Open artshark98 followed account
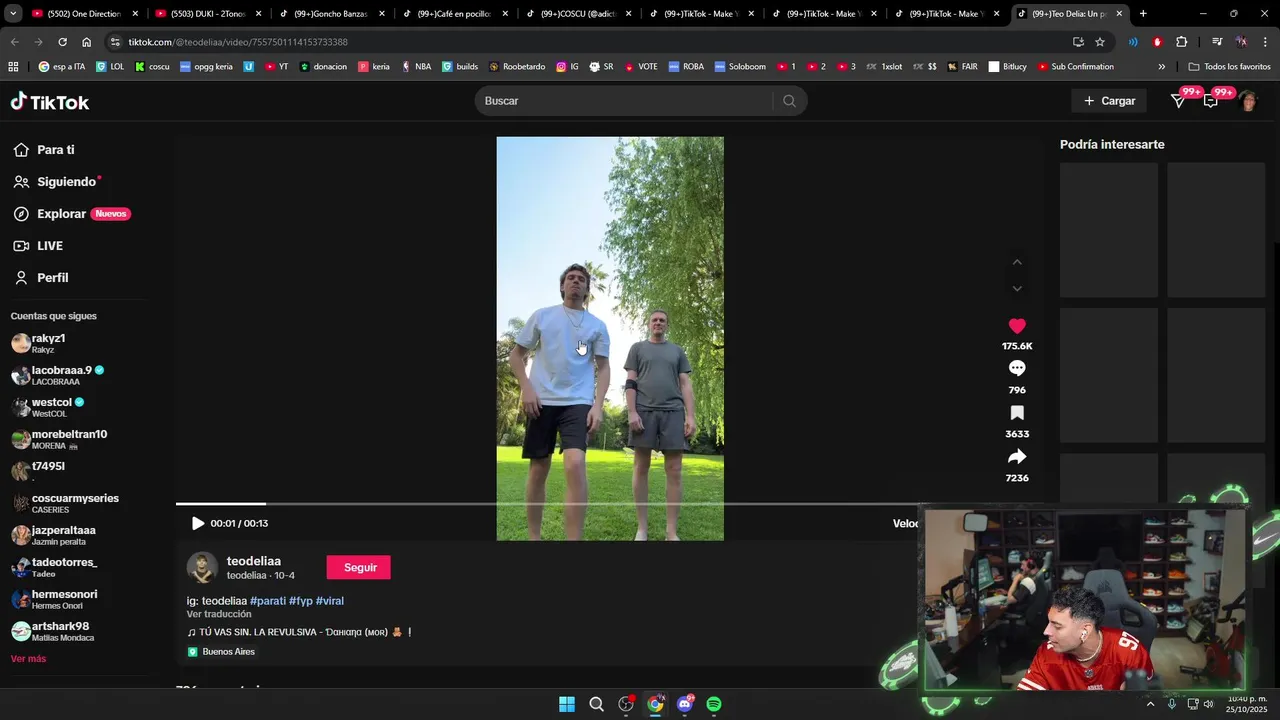Viewport: 1280px width, 720px height. [x=52, y=631]
